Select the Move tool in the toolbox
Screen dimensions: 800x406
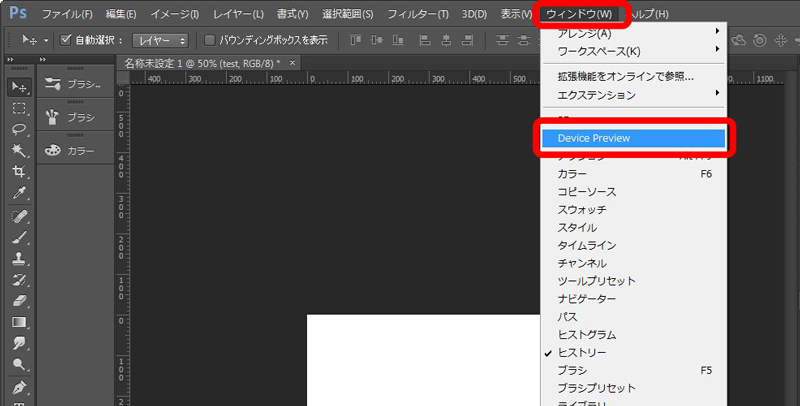[19, 87]
